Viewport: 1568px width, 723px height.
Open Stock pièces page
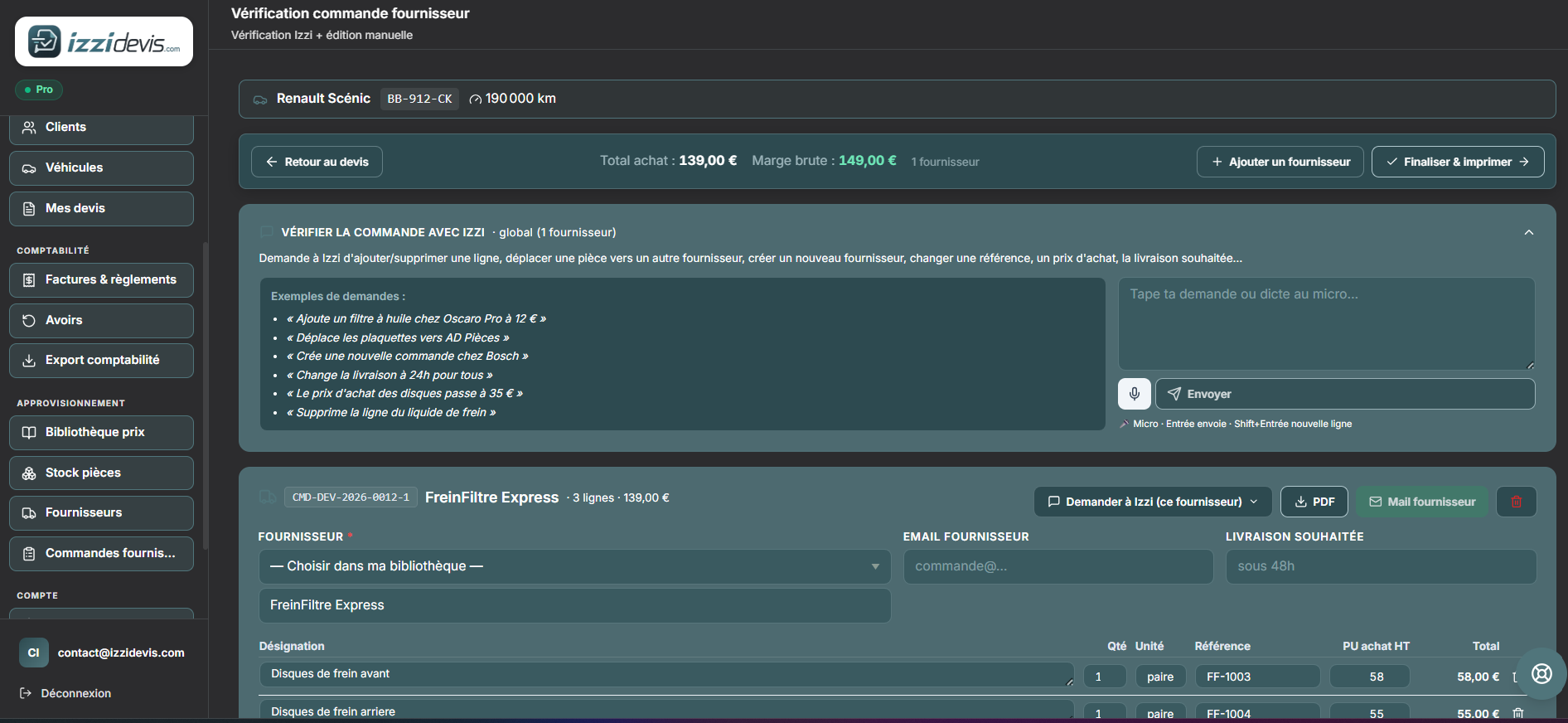click(x=101, y=473)
